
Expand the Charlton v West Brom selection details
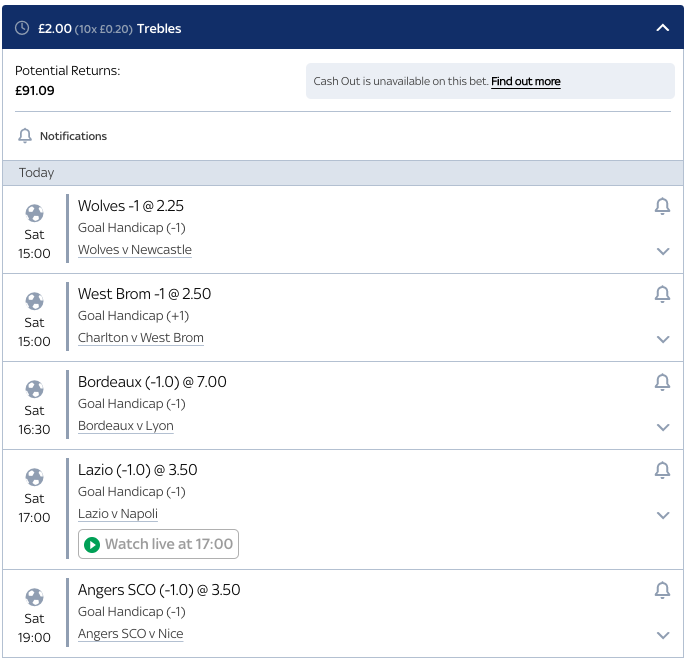pos(663,339)
